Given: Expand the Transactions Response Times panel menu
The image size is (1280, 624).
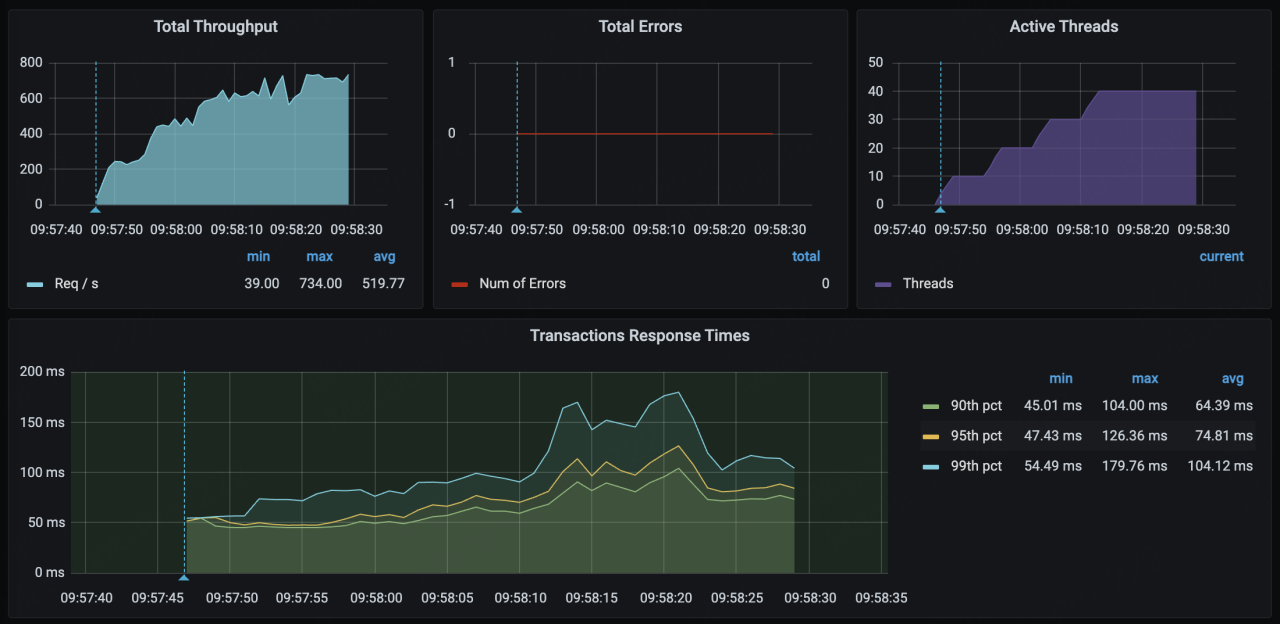Looking at the screenshot, I should (x=639, y=336).
